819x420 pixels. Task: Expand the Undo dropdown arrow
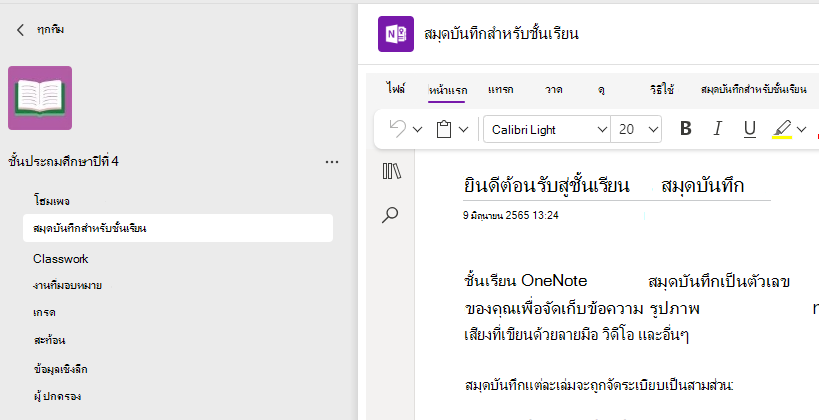tap(417, 129)
